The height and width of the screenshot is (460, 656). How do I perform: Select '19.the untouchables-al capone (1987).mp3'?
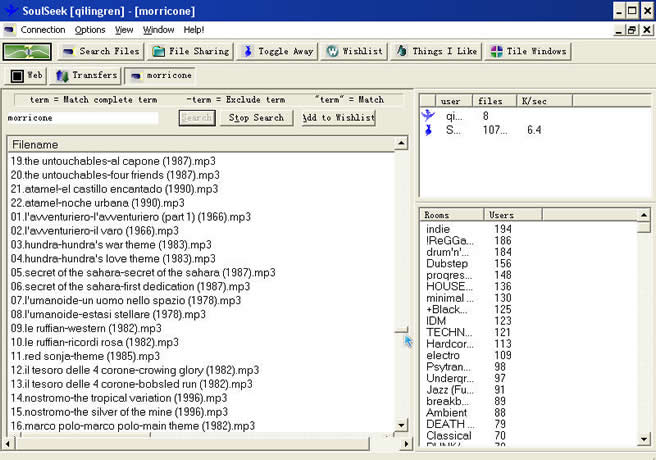point(113,161)
